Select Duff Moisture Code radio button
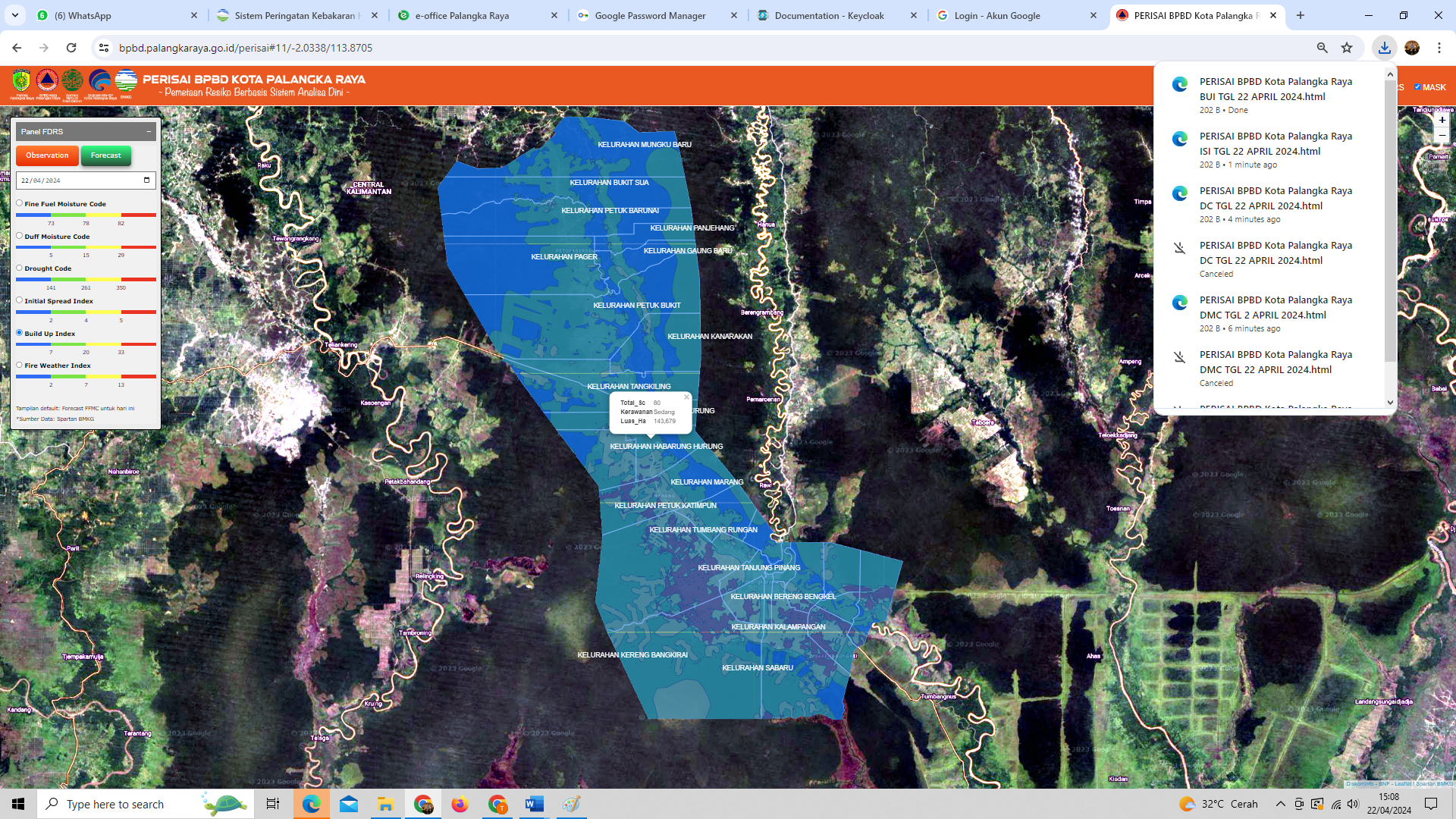Screen dimensions: 1456x819 (x=20, y=236)
